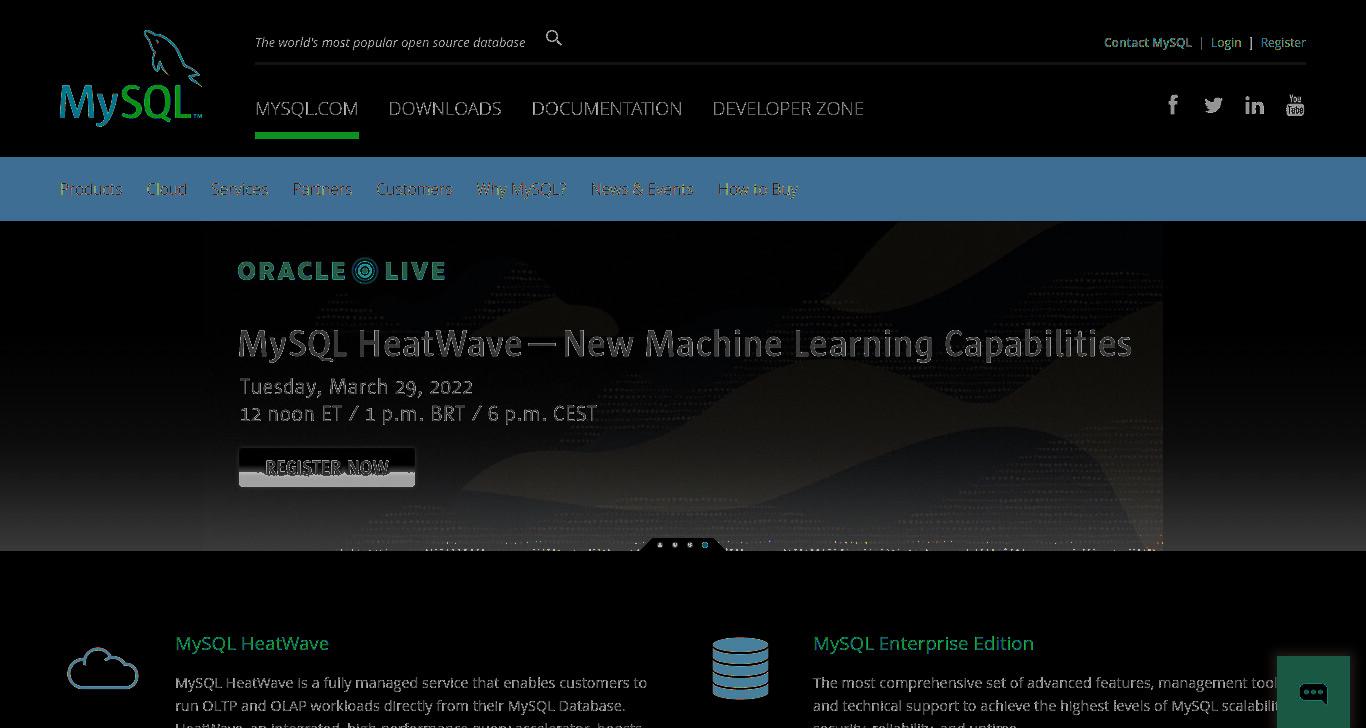Open MySQL LinkedIn page icon
The image size is (1366, 728).
[1254, 105]
